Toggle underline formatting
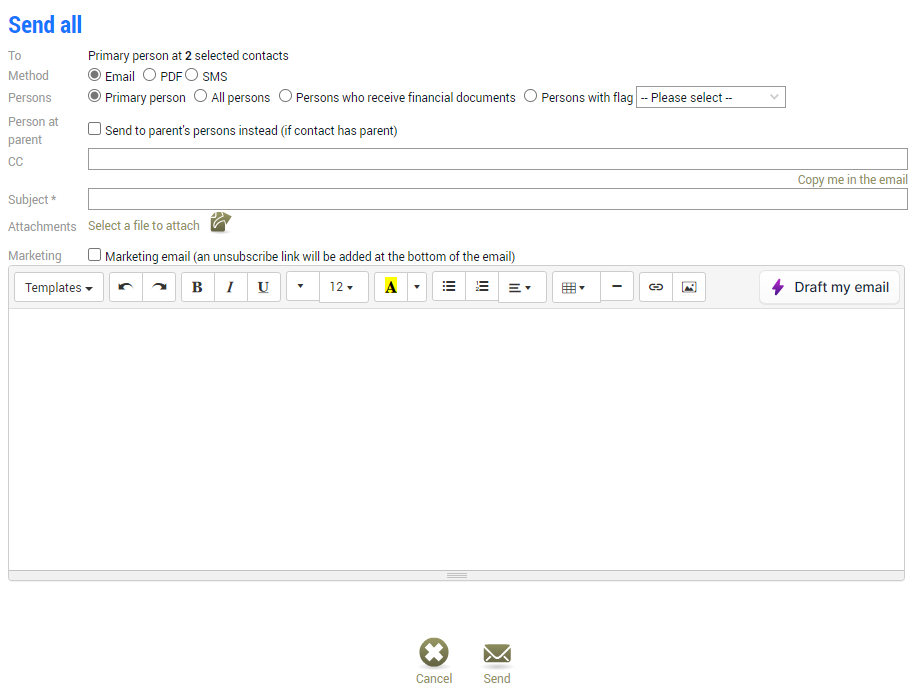 point(263,287)
